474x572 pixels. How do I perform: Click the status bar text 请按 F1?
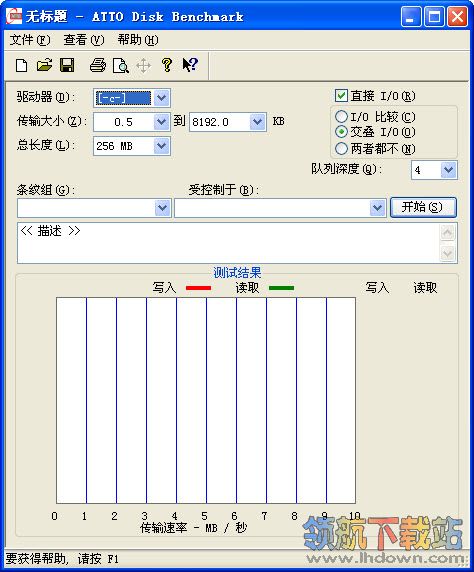pos(98,559)
